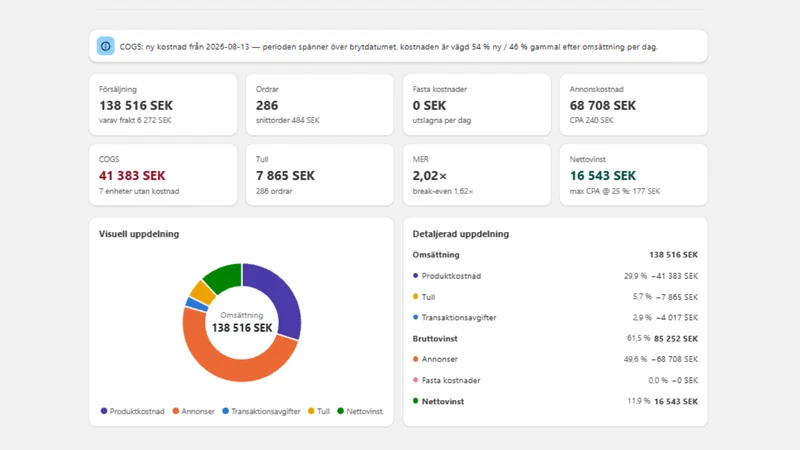The image size is (800, 450).
Task: Open the Ordrar 286 card
Action: point(319,105)
